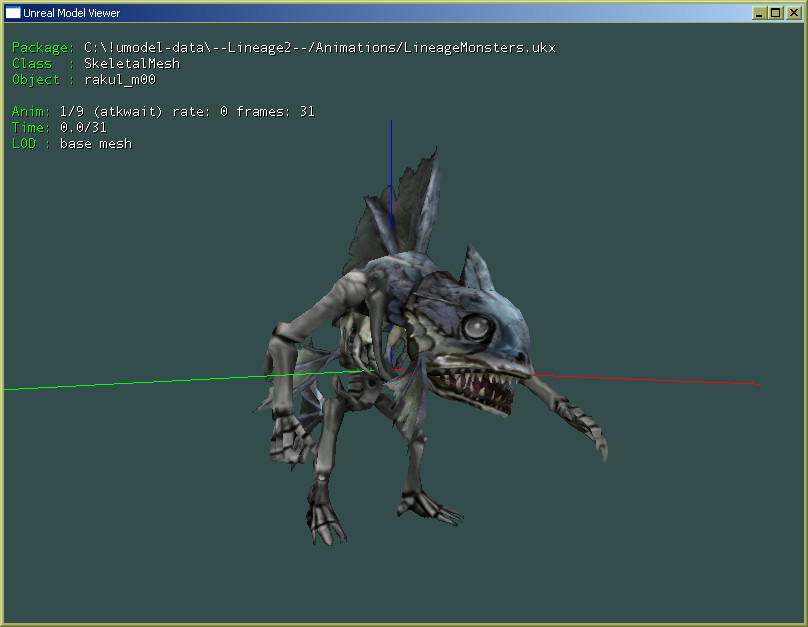Minimize the Unreal Model Viewer window

[x=759, y=13]
